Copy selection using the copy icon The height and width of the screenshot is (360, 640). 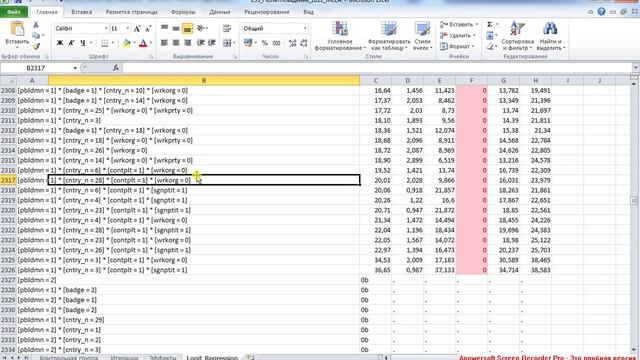pyautogui.click(x=36, y=36)
